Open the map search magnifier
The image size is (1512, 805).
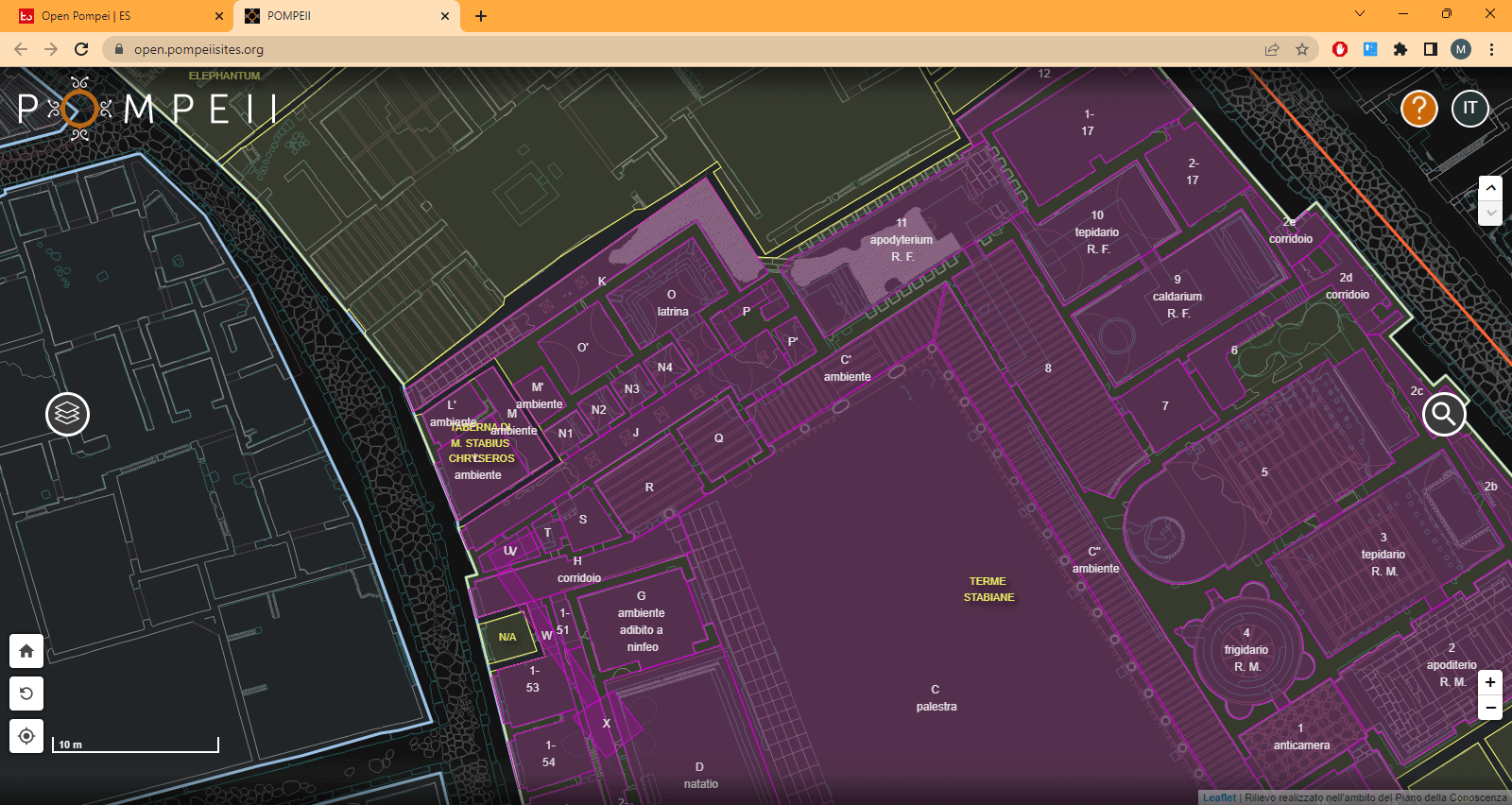(1443, 414)
